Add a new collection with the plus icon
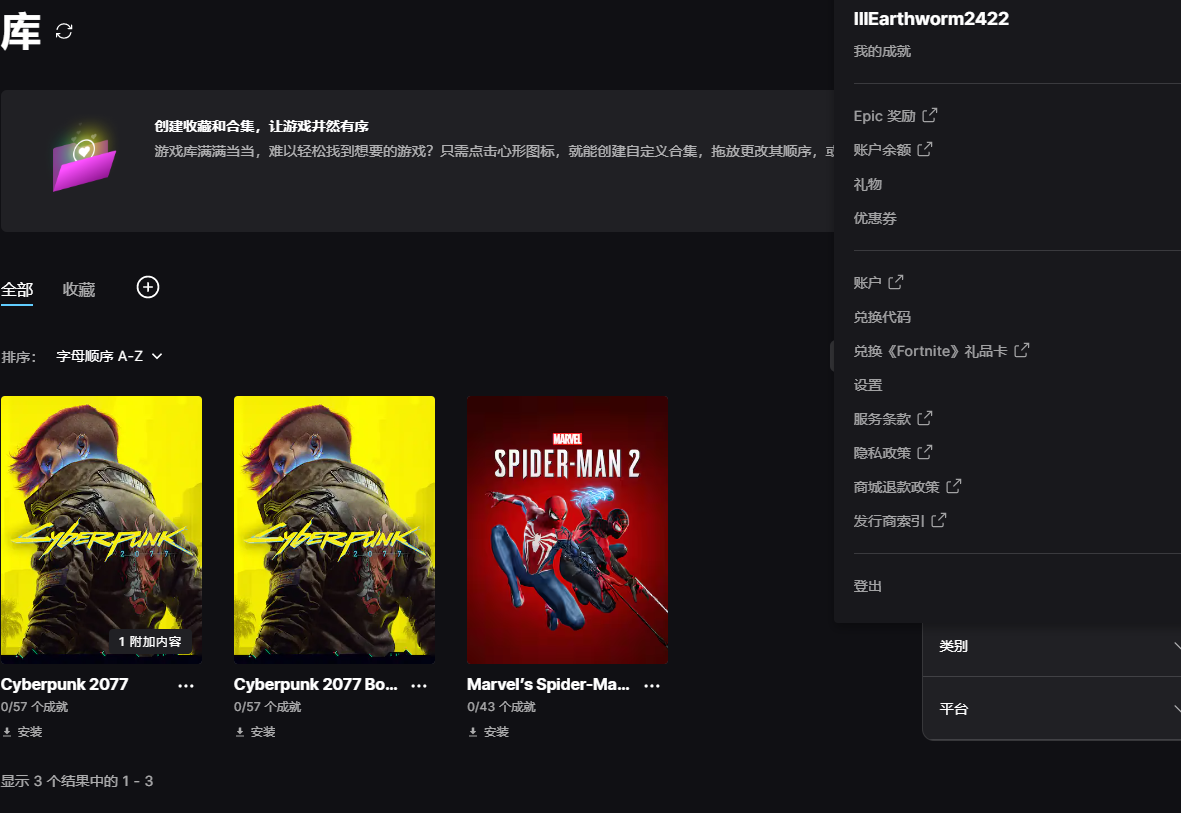 coord(148,287)
